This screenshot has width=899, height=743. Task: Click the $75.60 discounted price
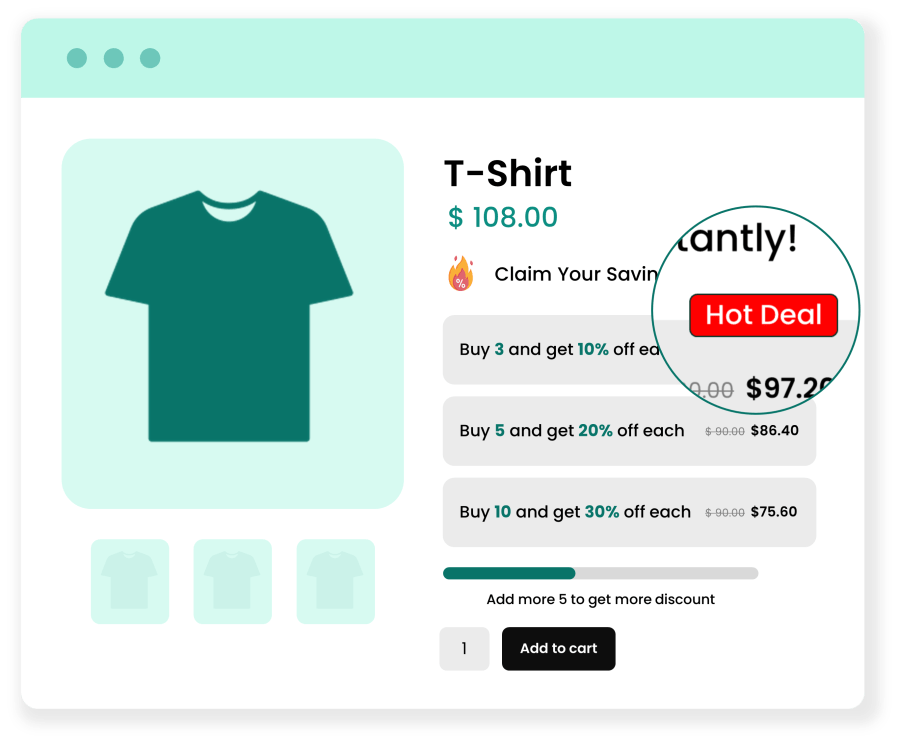point(774,512)
